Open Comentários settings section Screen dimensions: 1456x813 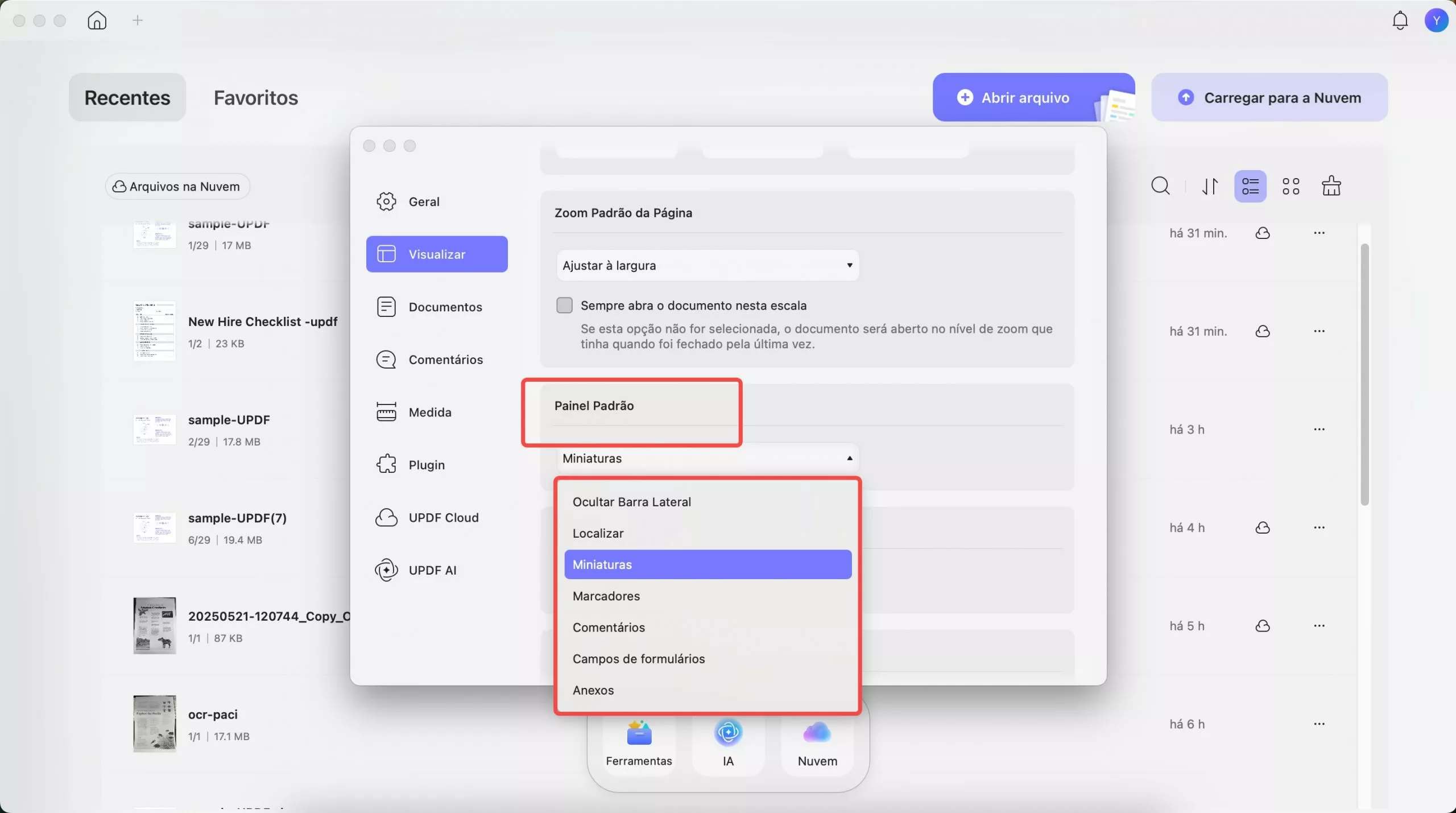[437, 360]
